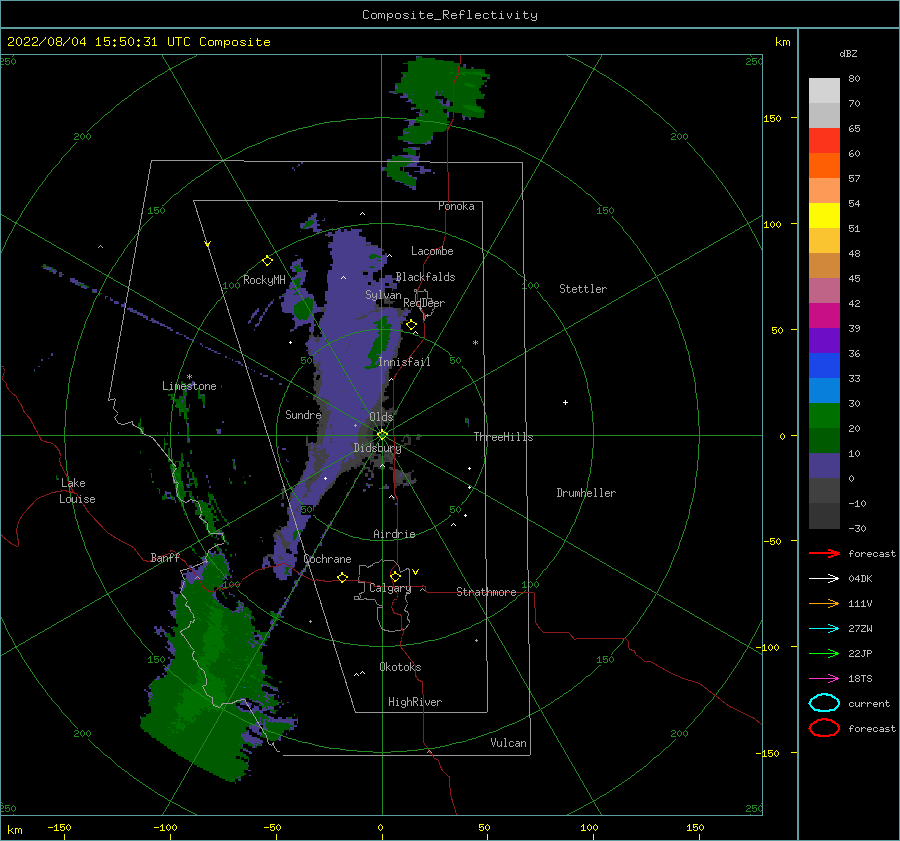Click the yellow diamond marker west of Calgary
The width and height of the screenshot is (900, 841).
pyautogui.click(x=342, y=577)
